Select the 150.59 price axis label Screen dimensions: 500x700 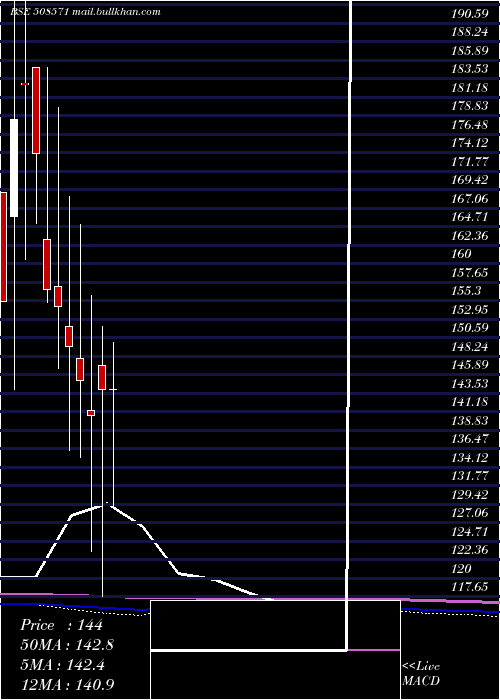(470, 328)
